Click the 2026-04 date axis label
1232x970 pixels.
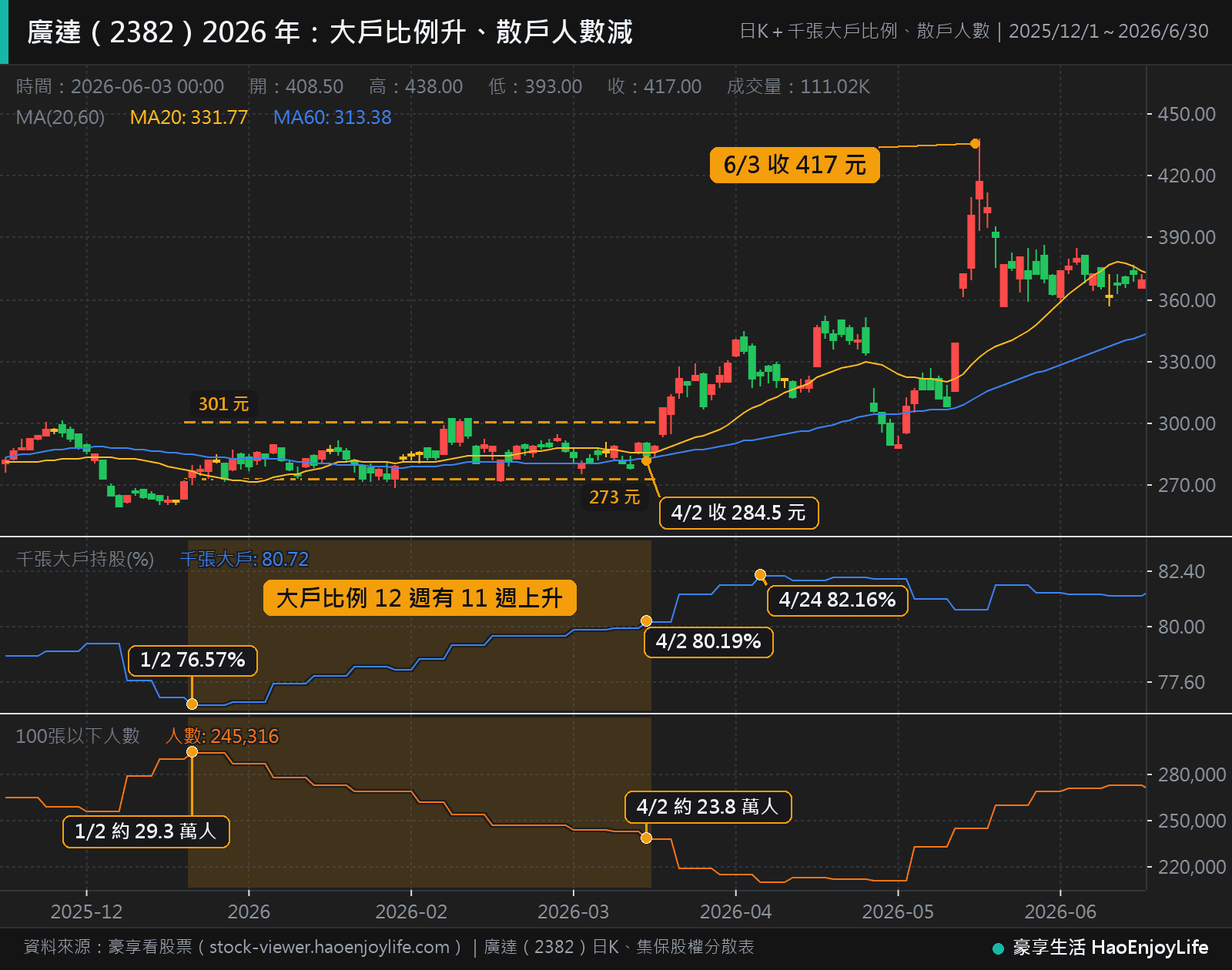(x=735, y=911)
